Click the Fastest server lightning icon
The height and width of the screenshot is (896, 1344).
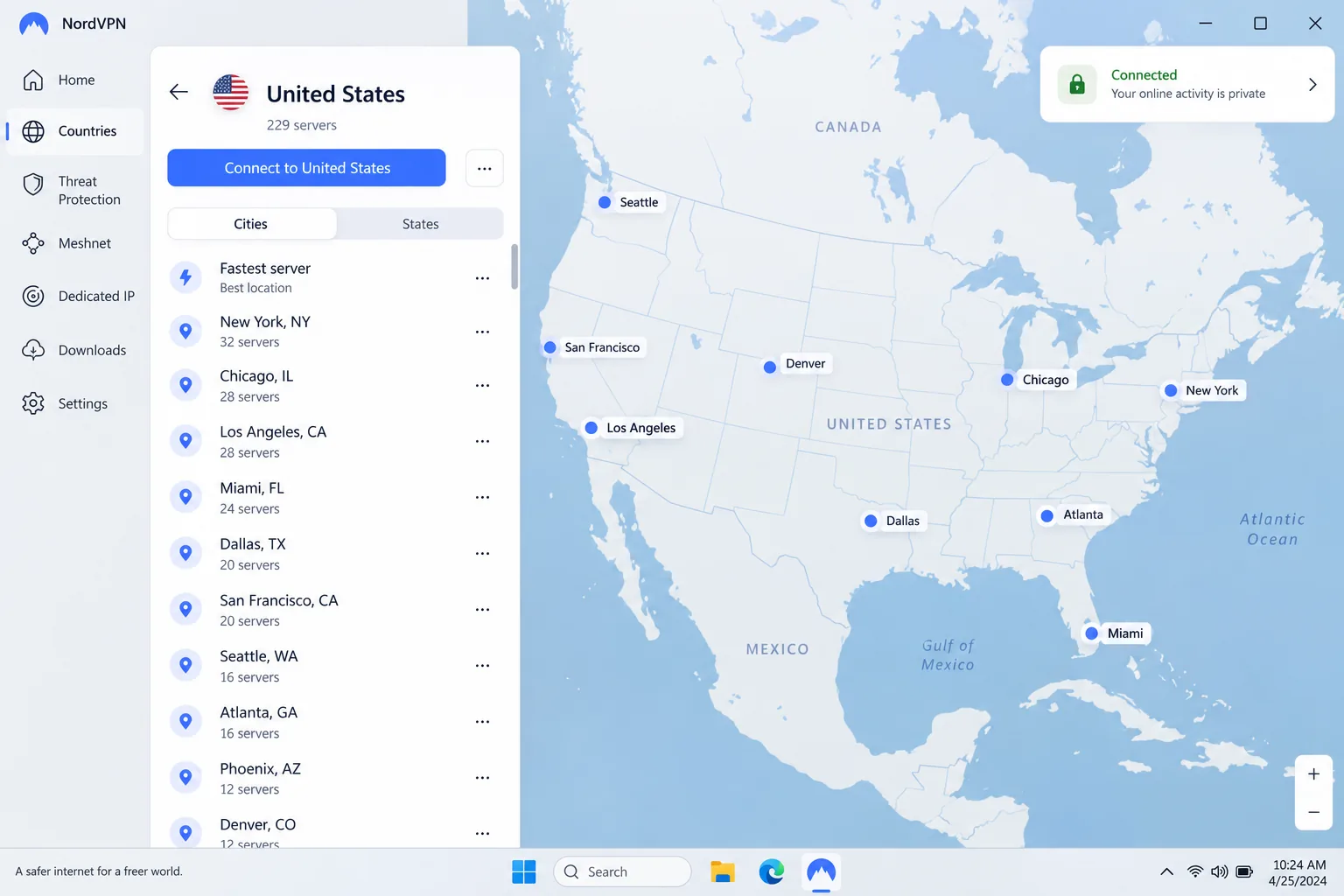[x=185, y=277]
